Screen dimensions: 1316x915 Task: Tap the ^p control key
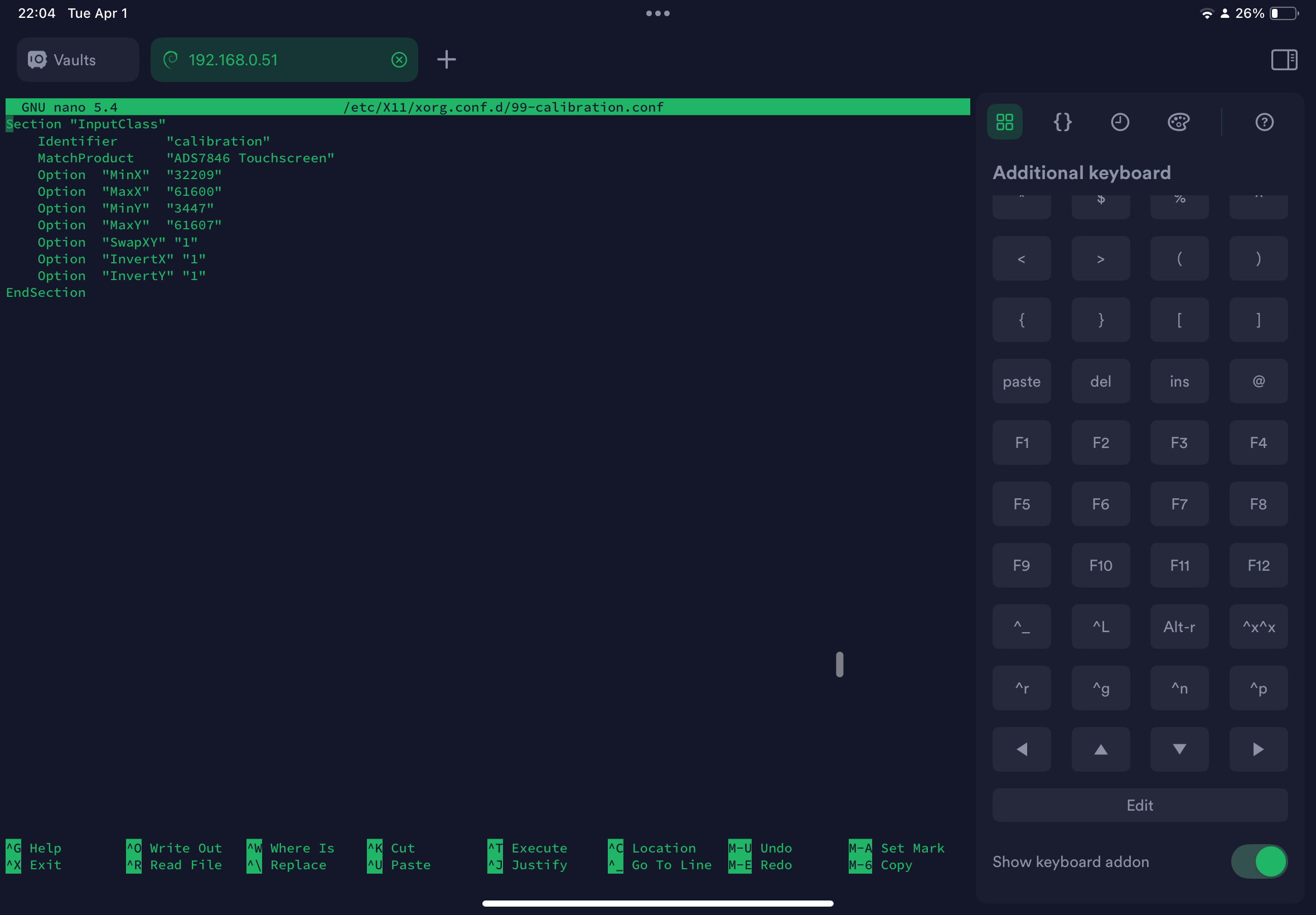[x=1258, y=688]
